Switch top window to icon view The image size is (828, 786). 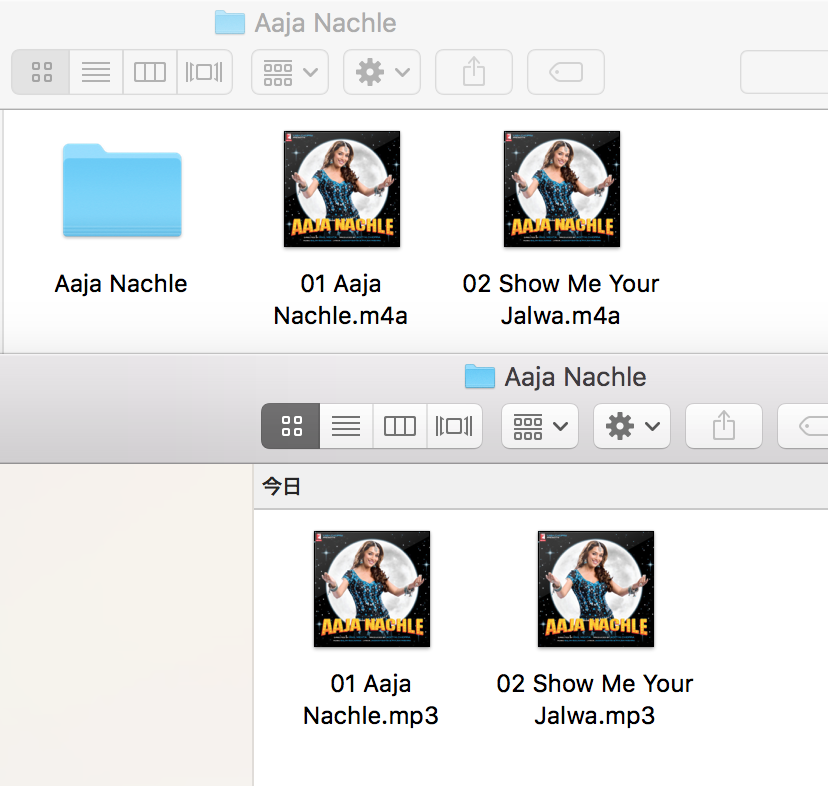point(41,72)
